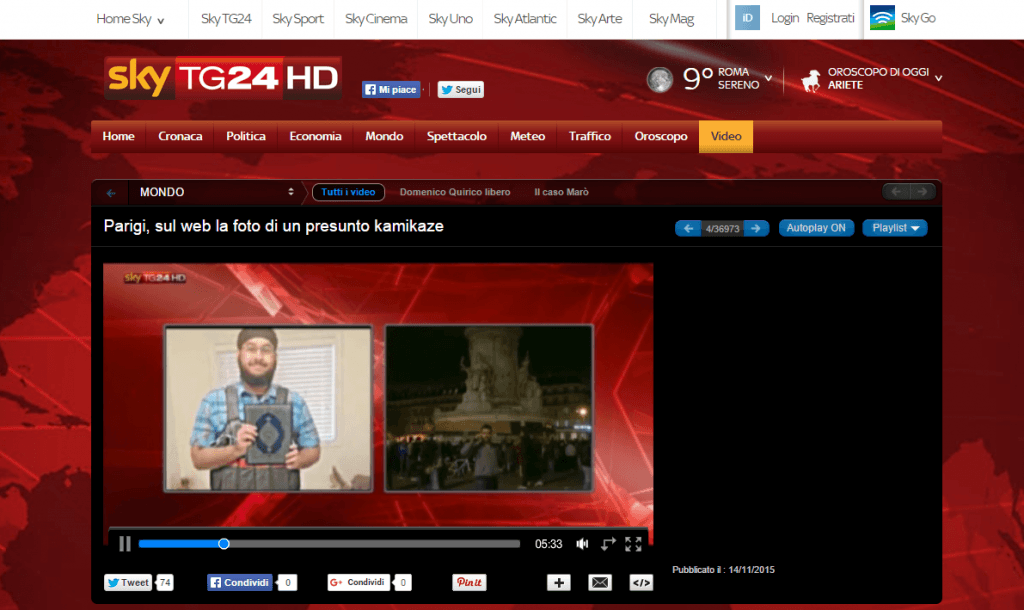
Task: Go to Sky Uno
Action: click(451, 19)
